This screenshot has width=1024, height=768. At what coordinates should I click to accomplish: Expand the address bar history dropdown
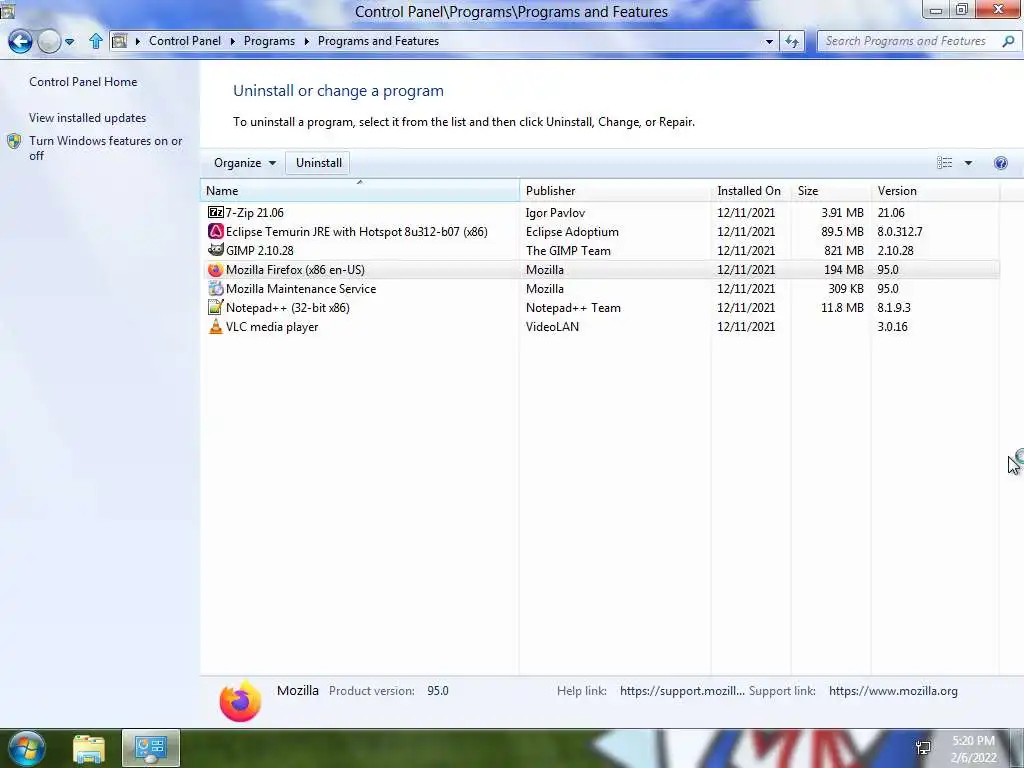point(769,41)
